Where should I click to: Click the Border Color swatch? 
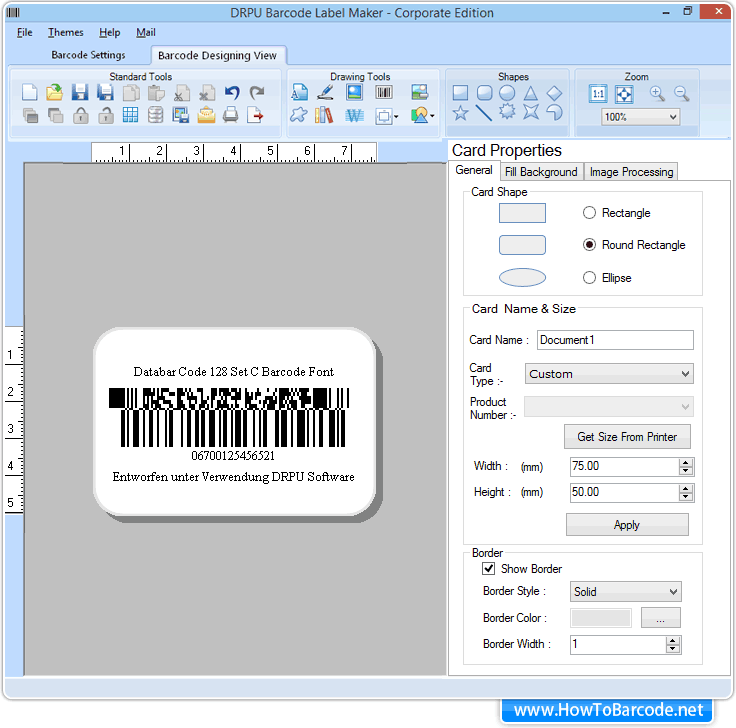(601, 618)
